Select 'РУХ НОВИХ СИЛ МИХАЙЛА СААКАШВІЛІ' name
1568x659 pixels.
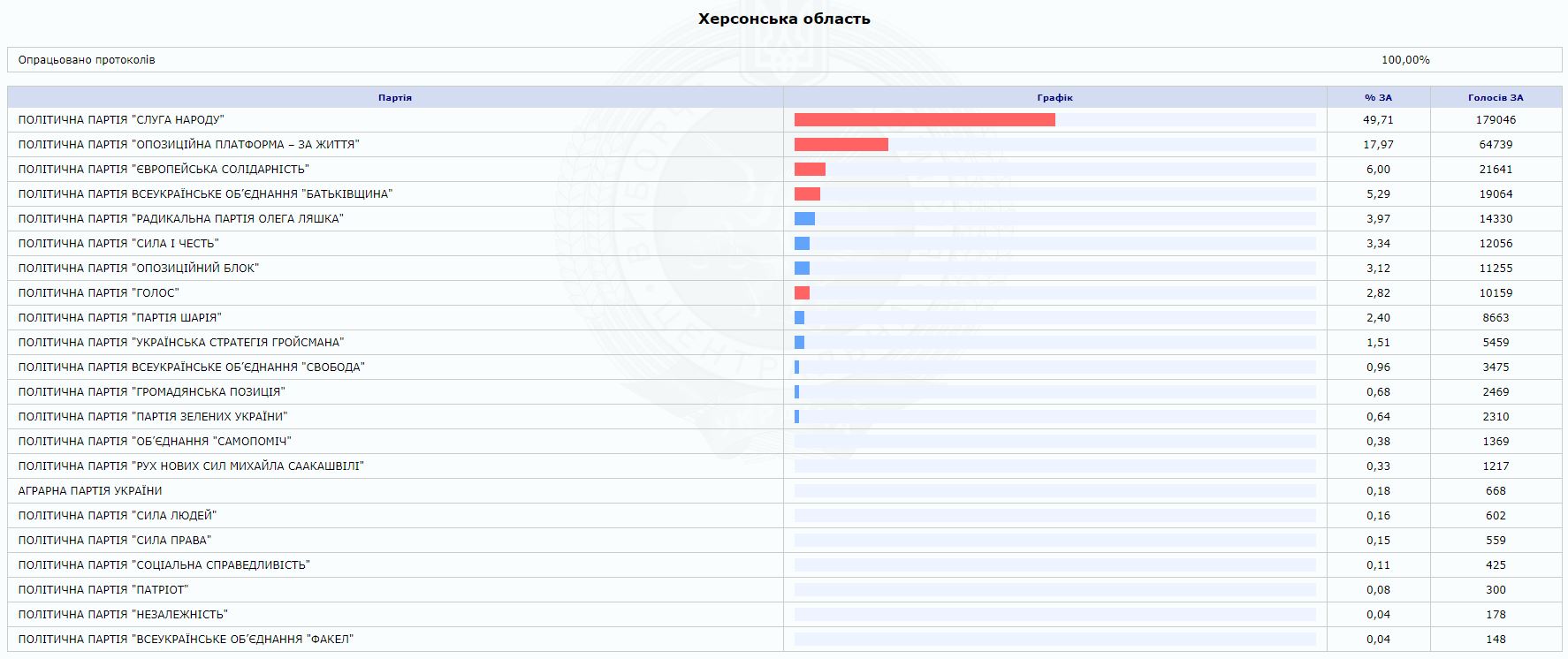pyautogui.click(x=191, y=466)
